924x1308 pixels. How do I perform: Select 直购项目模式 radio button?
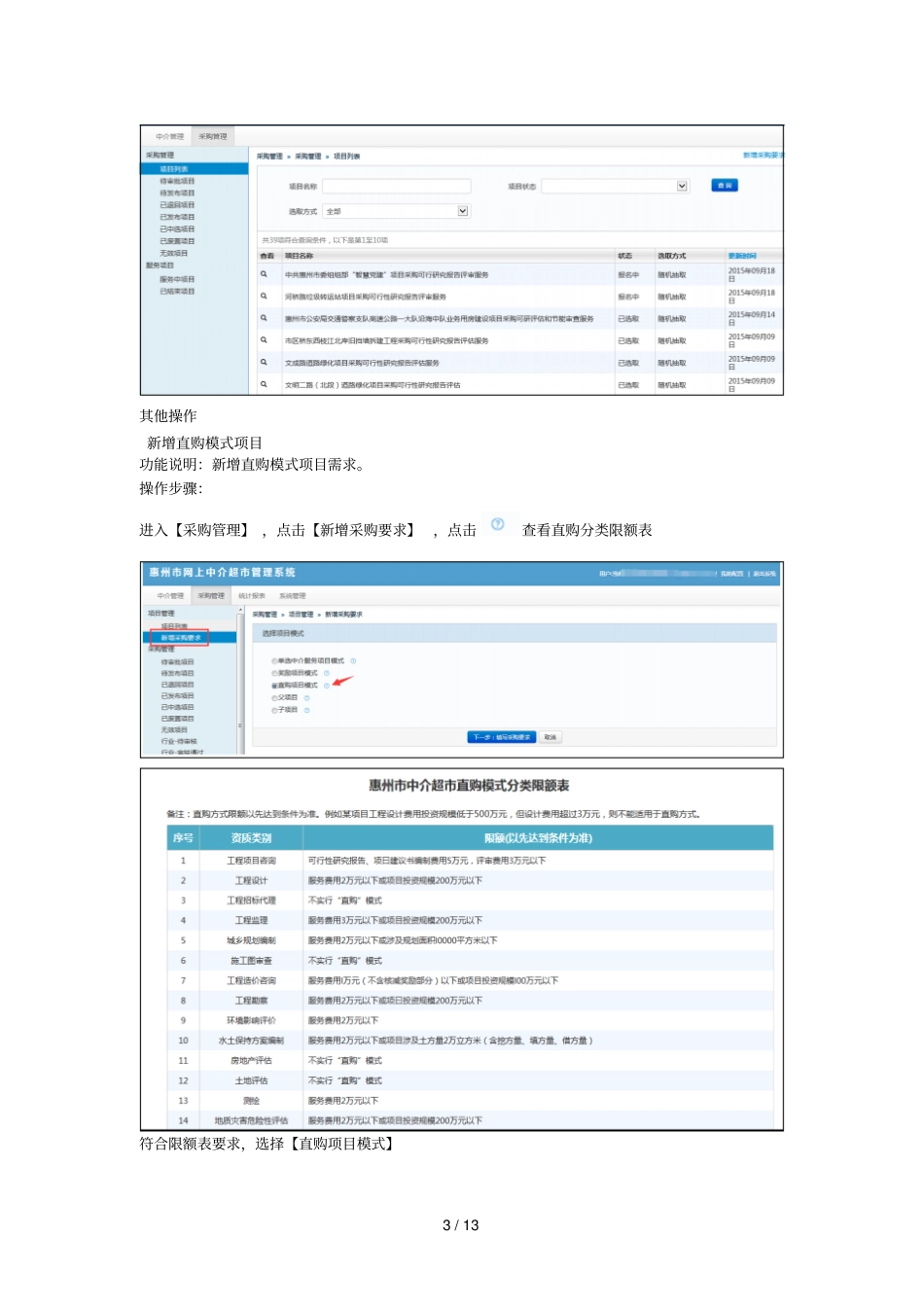[274, 686]
